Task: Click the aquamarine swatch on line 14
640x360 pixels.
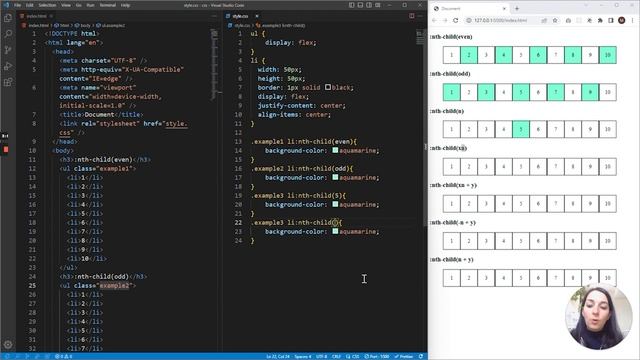Action: [335, 150]
